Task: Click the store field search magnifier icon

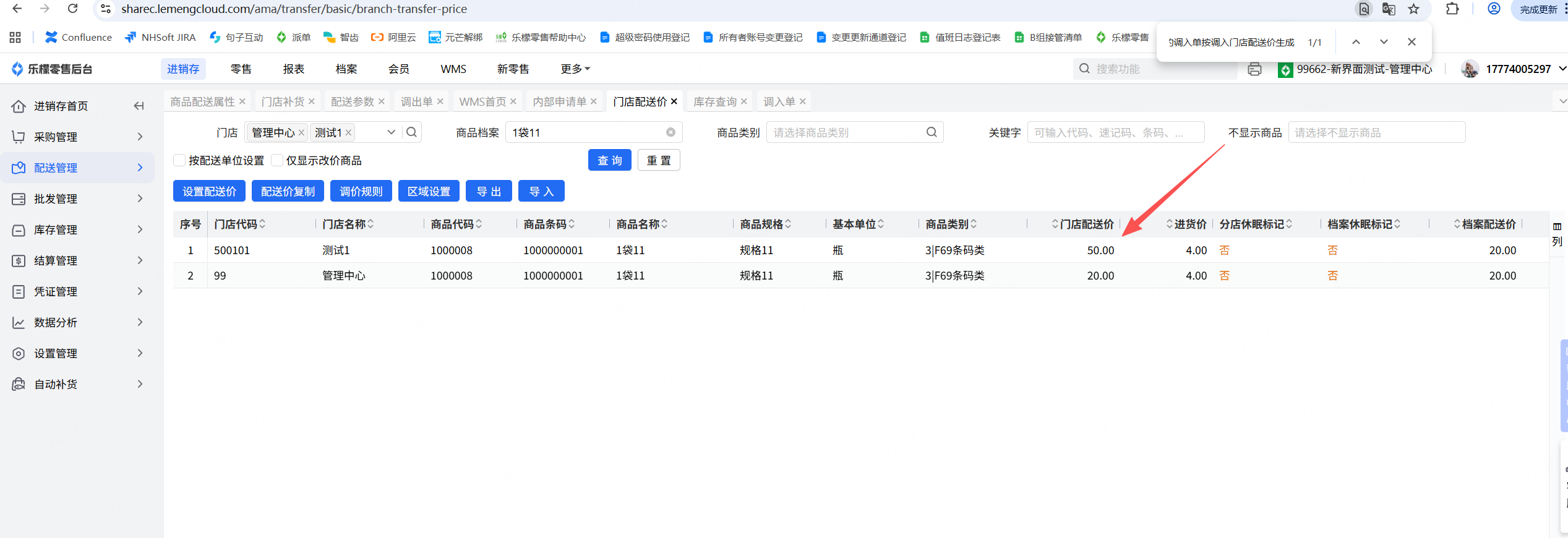Action: coord(412,132)
